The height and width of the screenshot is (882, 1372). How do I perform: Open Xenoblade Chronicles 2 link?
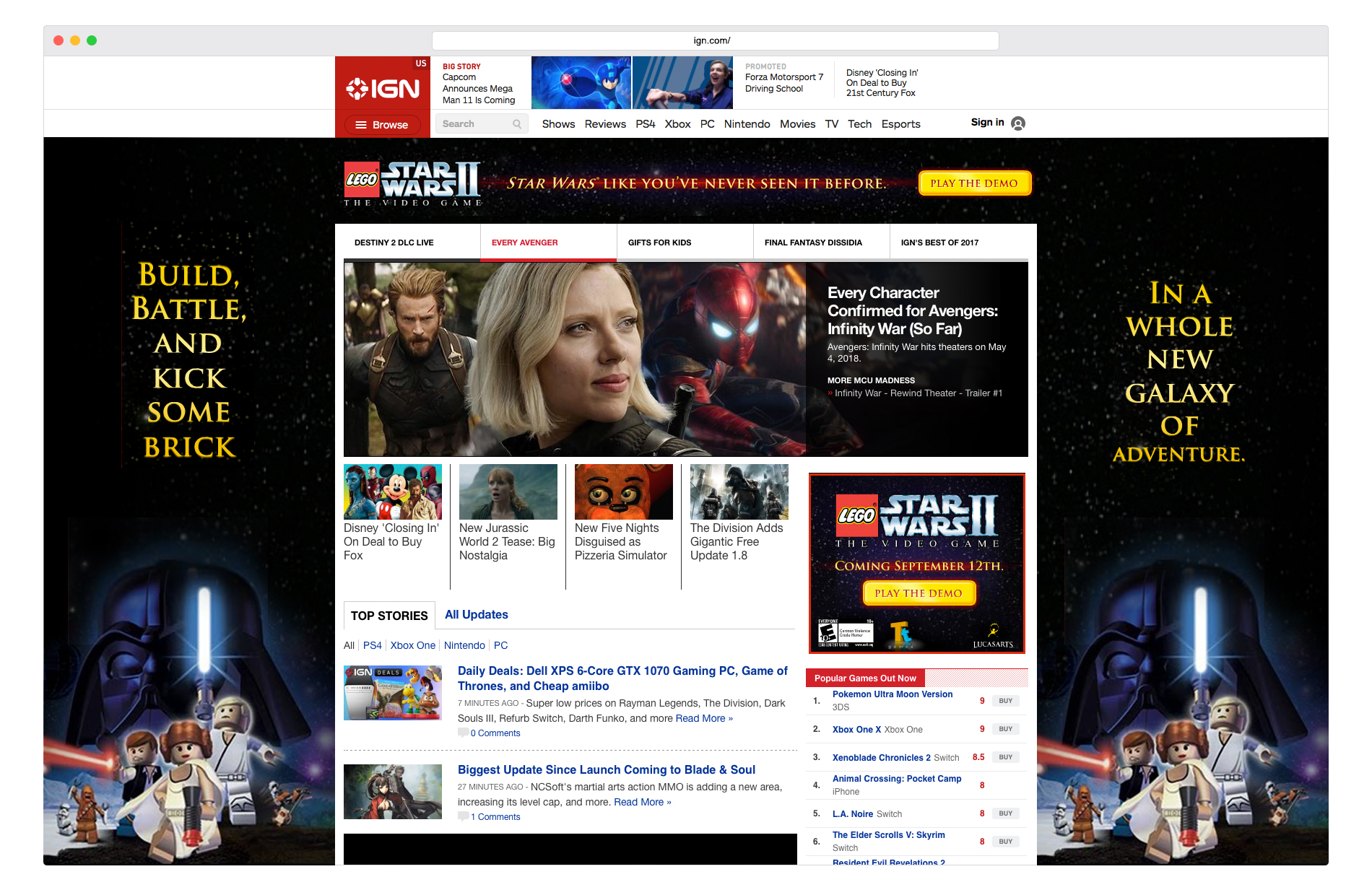882,758
